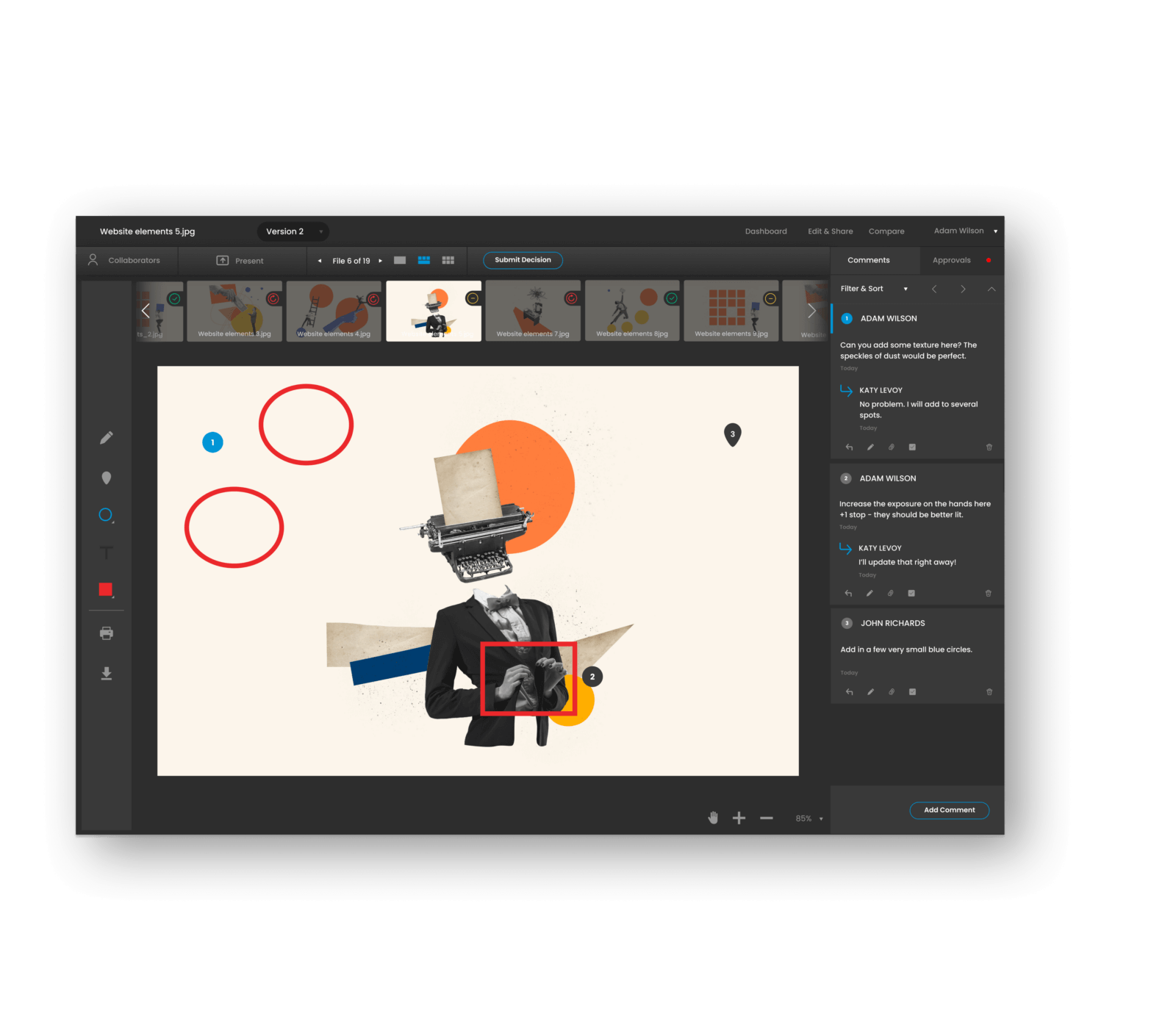Attach a file to Katy Levoy's first reply
The height and width of the screenshot is (1033, 1176).
[x=892, y=447]
